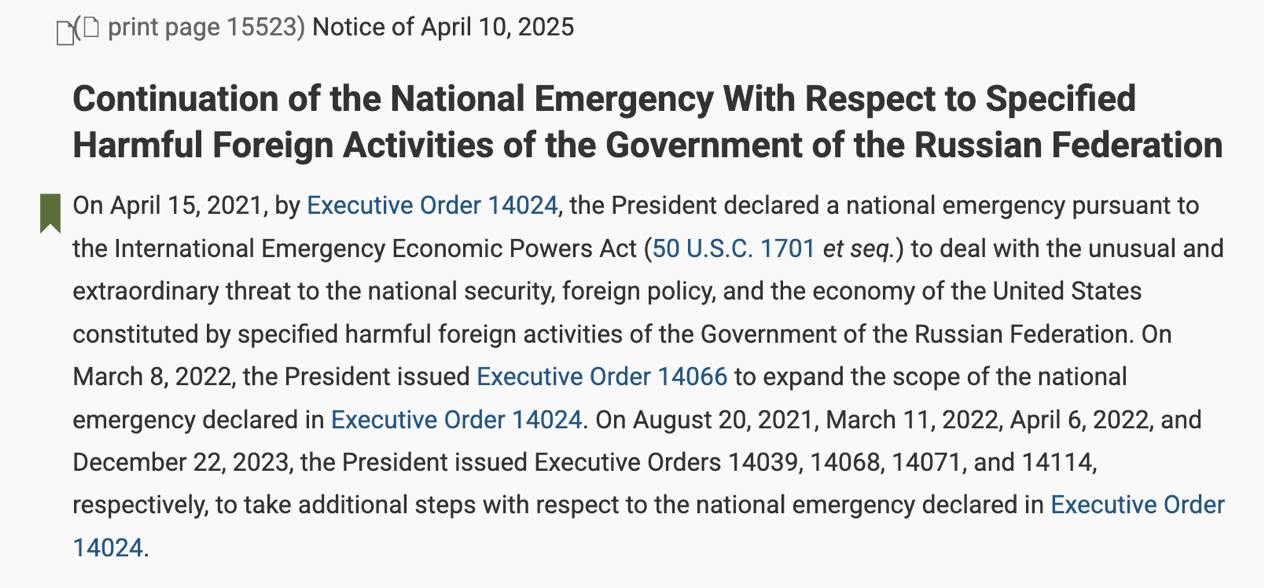Open Executive Order 14024 link after 'emergency declared in'
This screenshot has width=1280, height=588.
[x=456, y=420]
